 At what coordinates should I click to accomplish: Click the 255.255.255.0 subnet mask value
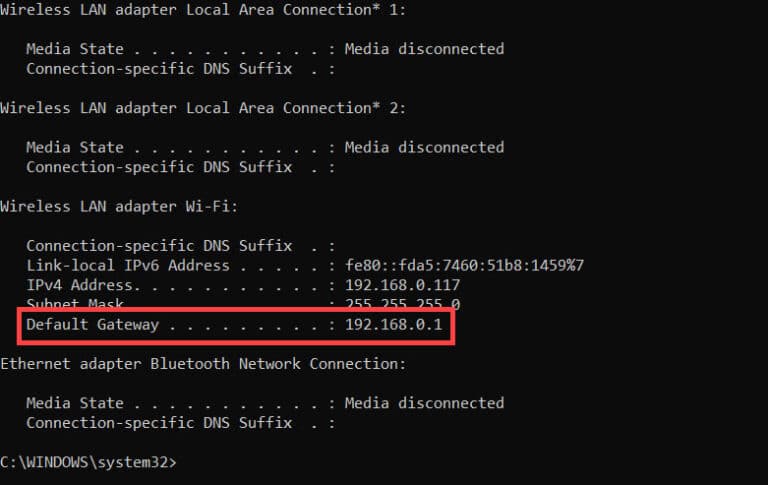click(402, 304)
